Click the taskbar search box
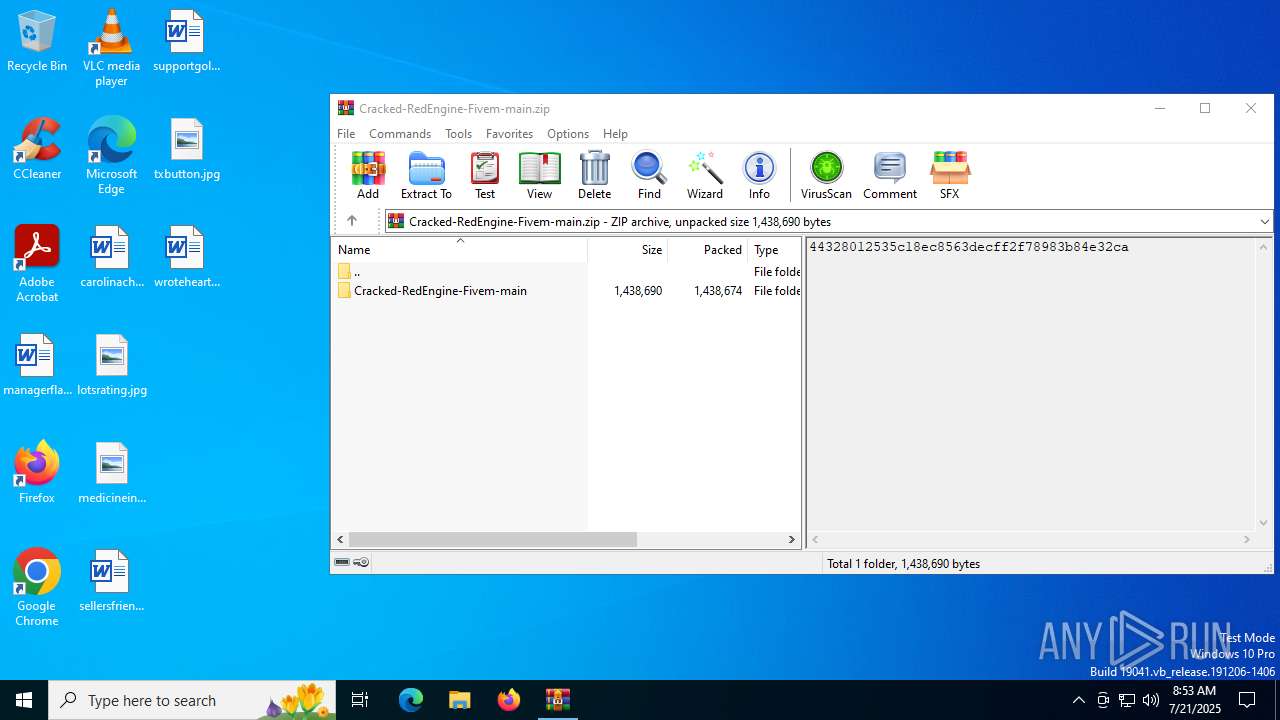 192,700
